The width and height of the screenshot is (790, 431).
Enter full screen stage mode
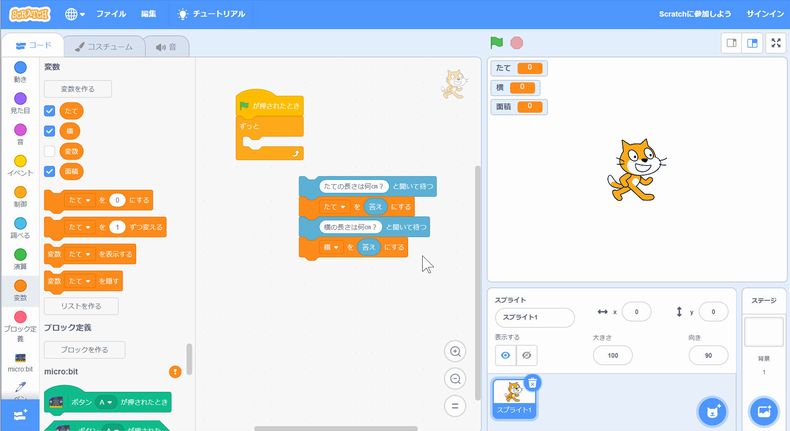click(x=775, y=43)
